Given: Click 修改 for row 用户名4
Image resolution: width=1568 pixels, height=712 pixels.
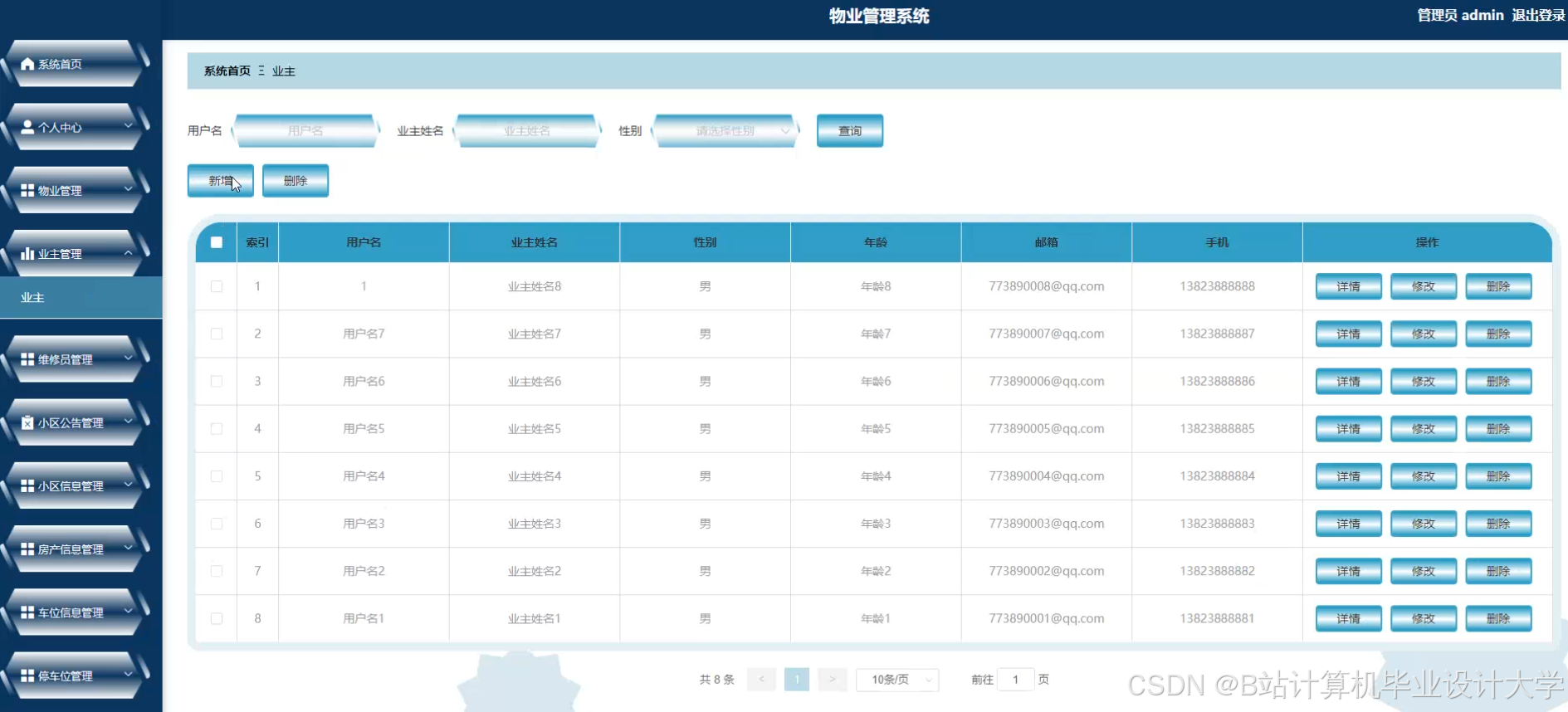Looking at the screenshot, I should click(1424, 476).
